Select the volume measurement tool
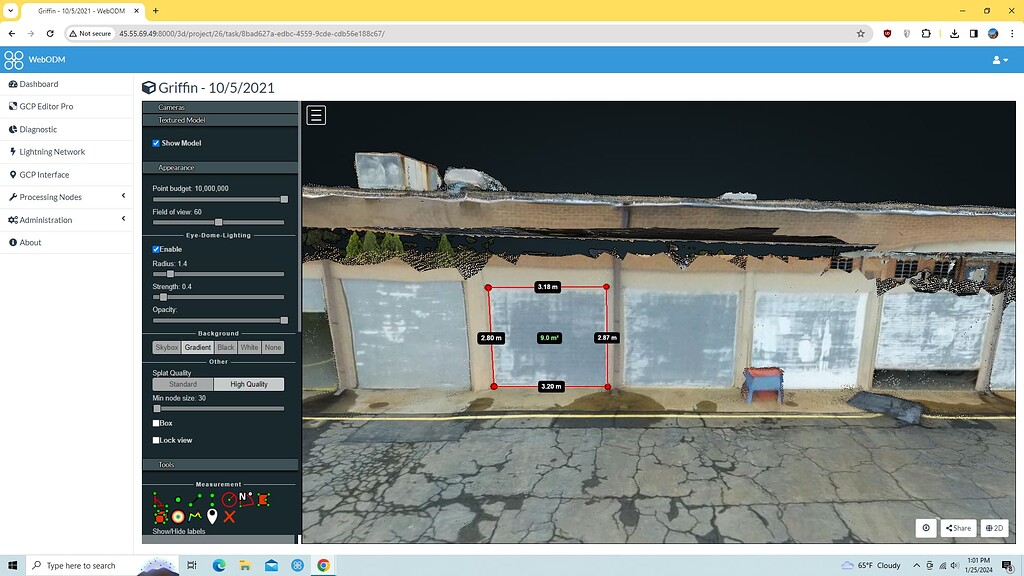The image size is (1024, 576). click(161, 516)
